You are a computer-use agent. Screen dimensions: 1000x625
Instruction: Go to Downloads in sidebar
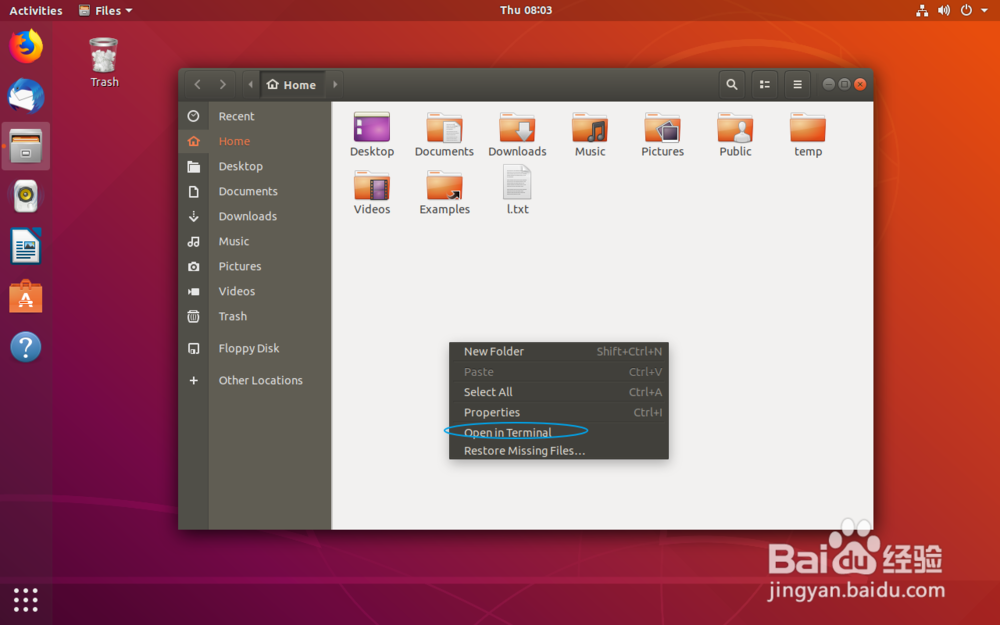[254, 216]
